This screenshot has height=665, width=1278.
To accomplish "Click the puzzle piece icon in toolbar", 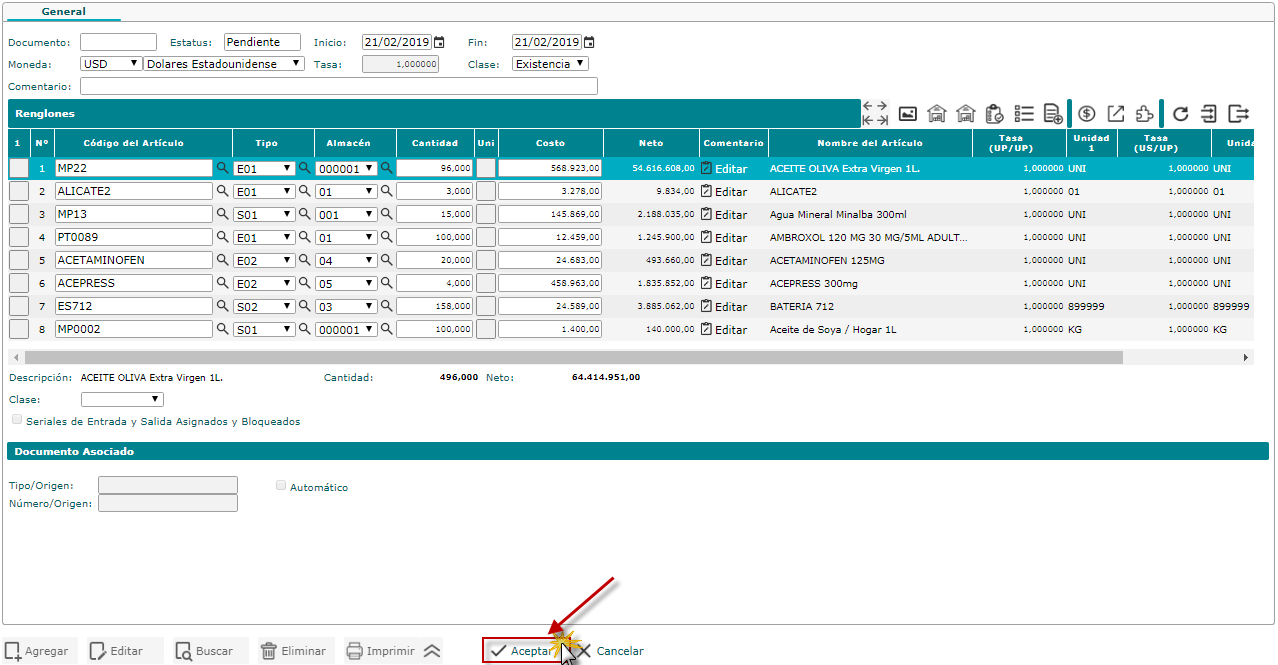I will click(x=1144, y=113).
